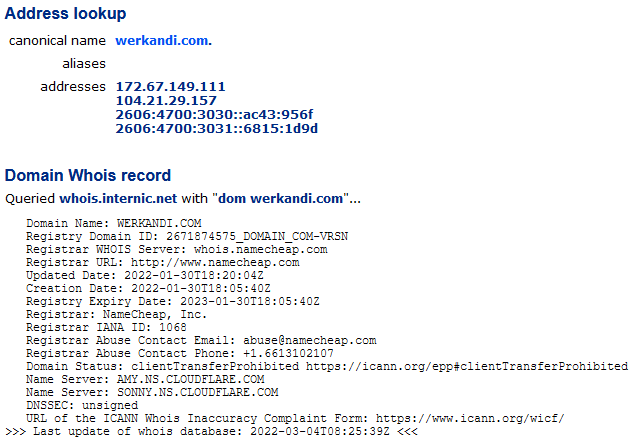Click the ICANN wicf complaint form URL

(x=470, y=418)
